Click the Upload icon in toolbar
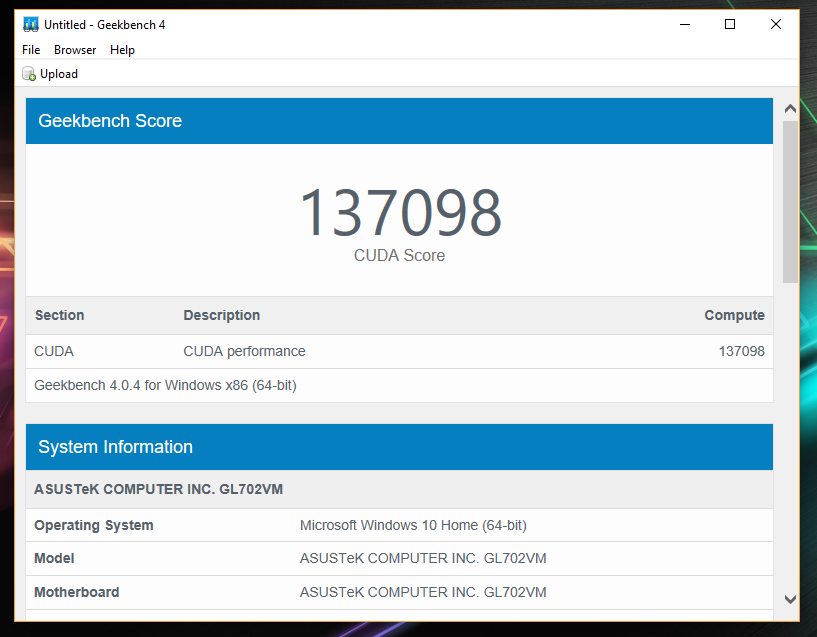This screenshot has width=817, height=637. 29,74
